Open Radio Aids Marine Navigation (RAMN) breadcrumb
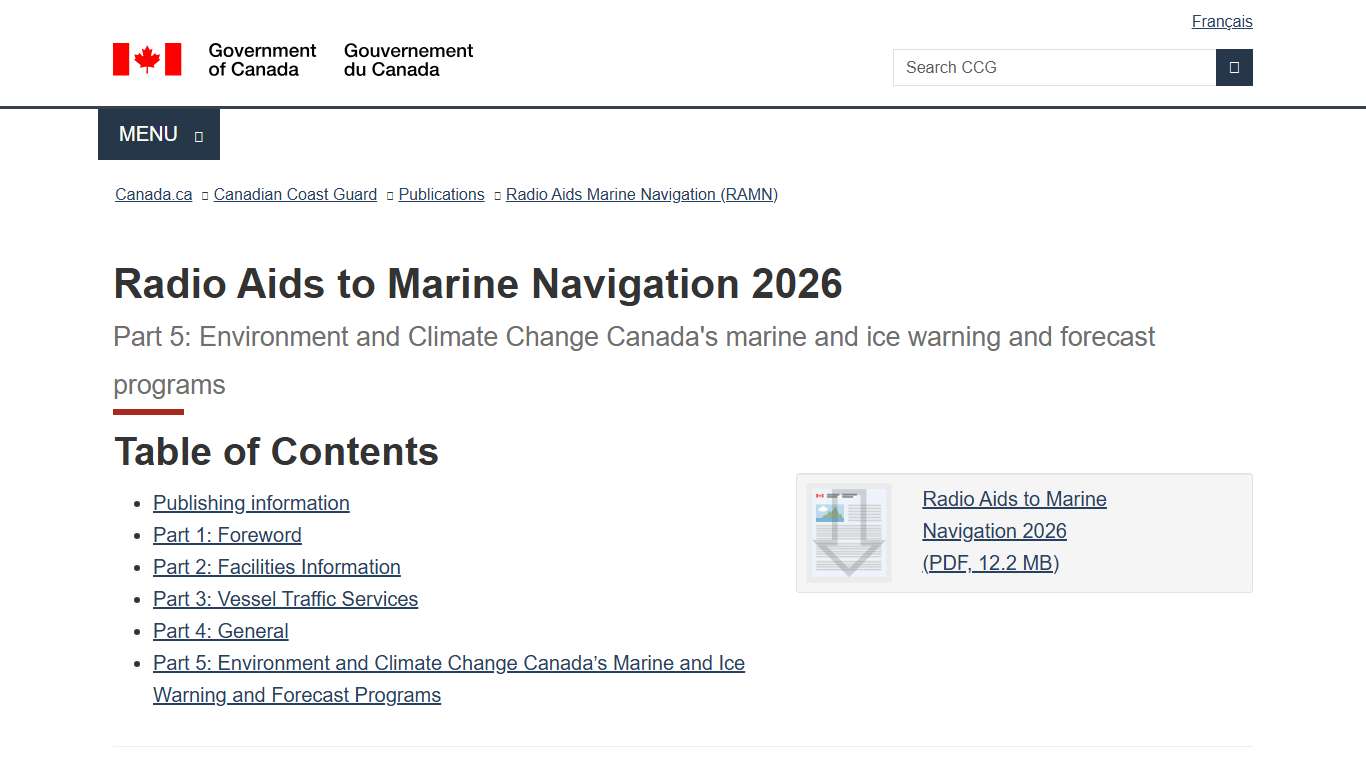This screenshot has height=768, width=1366. pos(641,194)
